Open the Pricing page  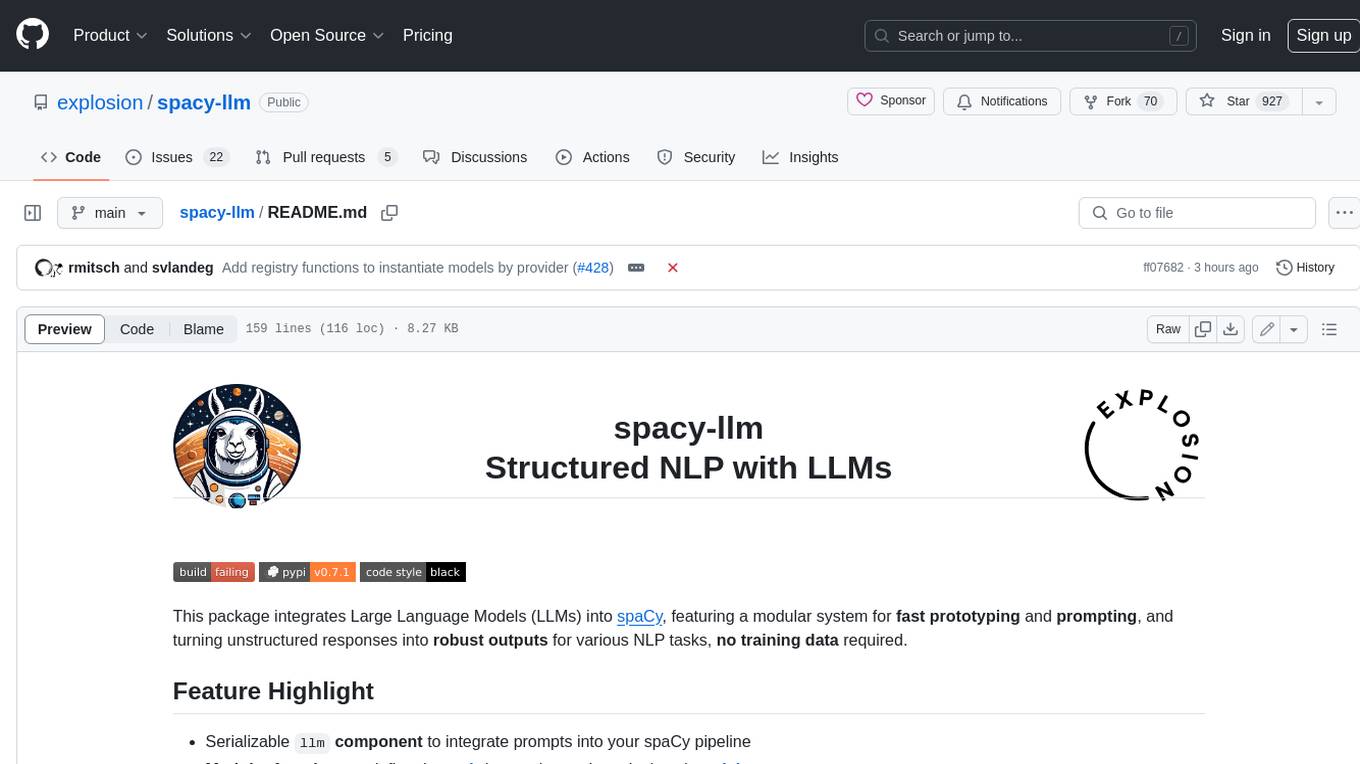point(427,35)
